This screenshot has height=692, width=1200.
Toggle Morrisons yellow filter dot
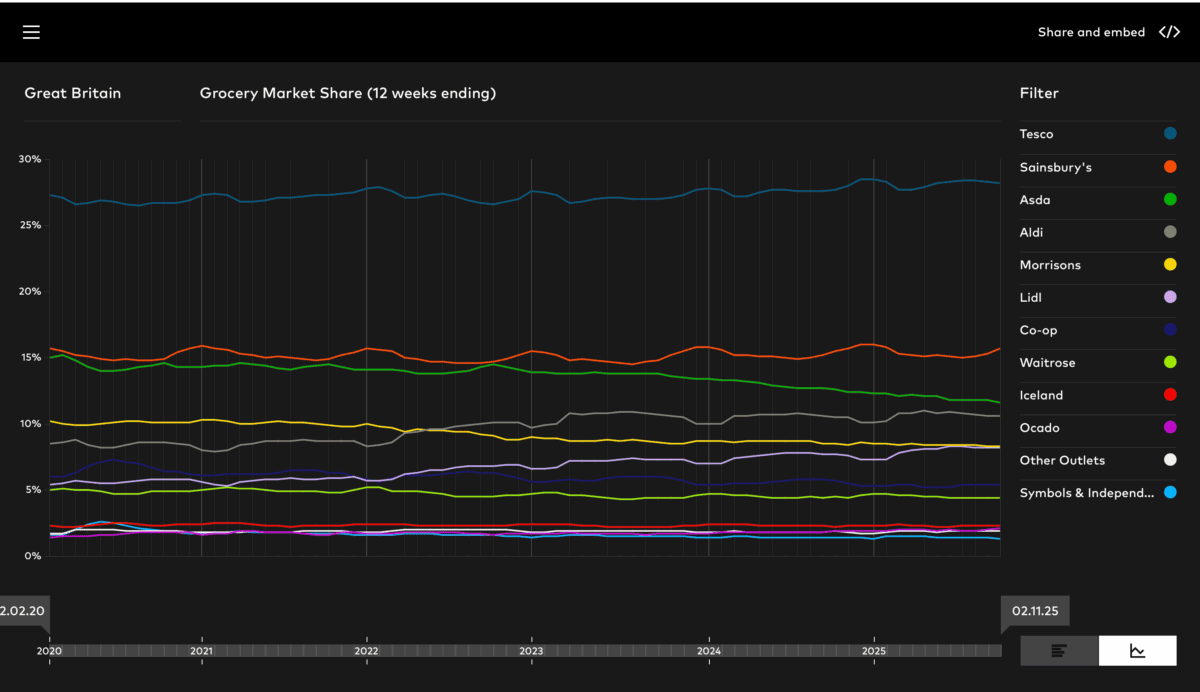[x=1170, y=265]
